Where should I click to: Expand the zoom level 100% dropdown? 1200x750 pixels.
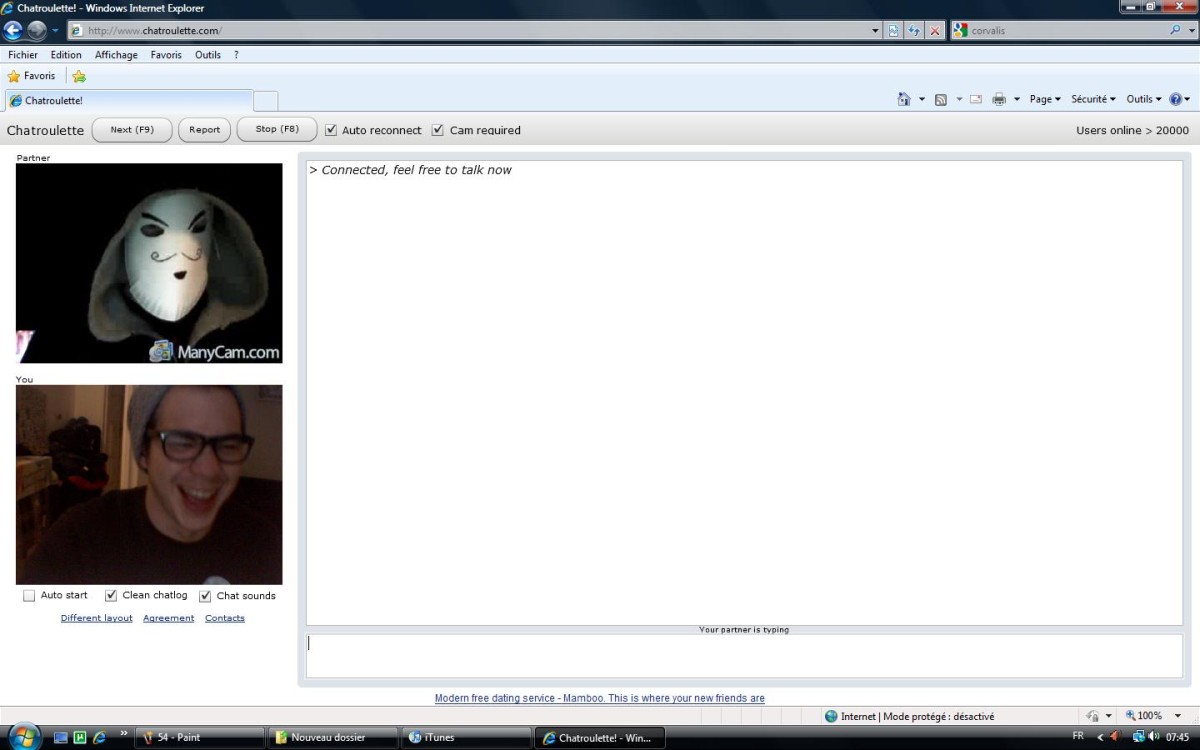1178,716
